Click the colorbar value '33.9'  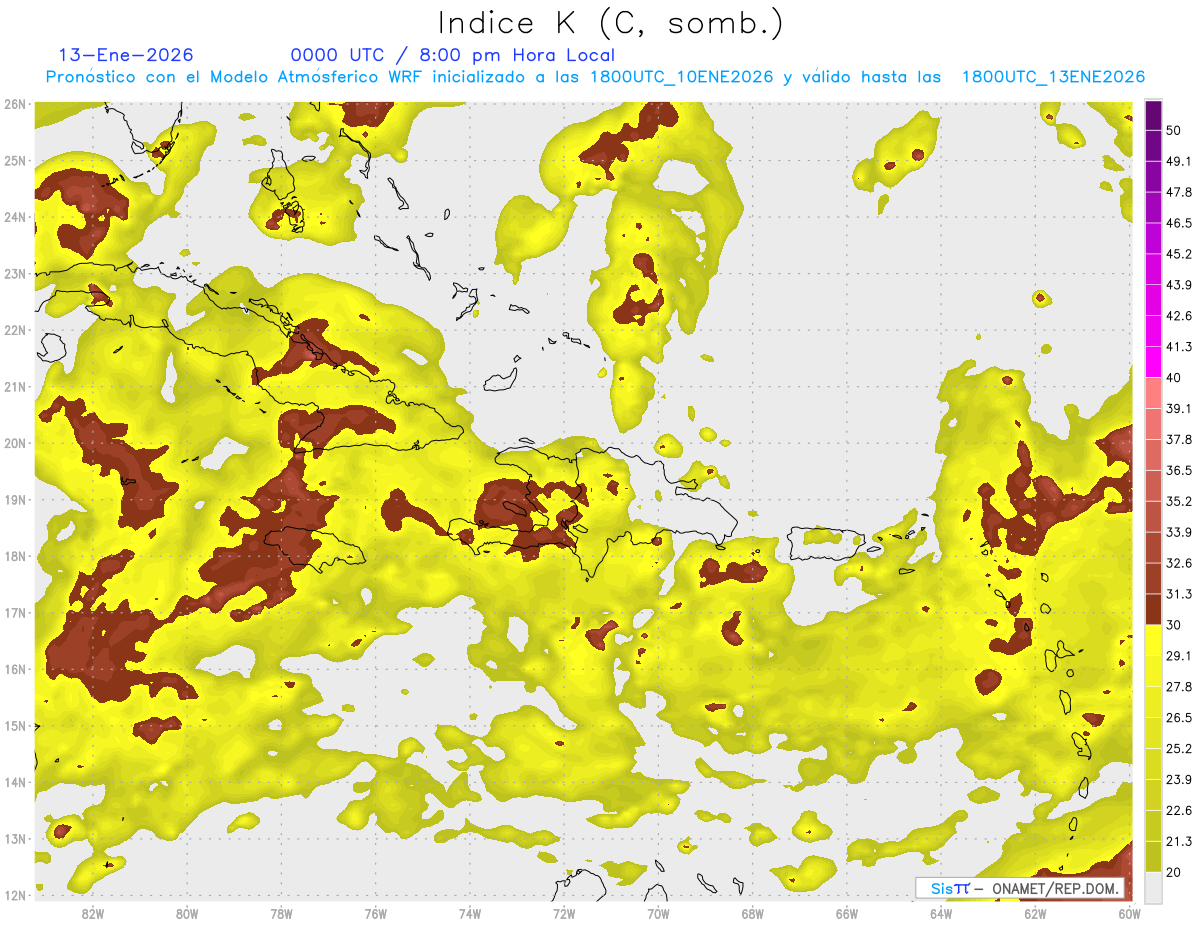coord(1178,532)
